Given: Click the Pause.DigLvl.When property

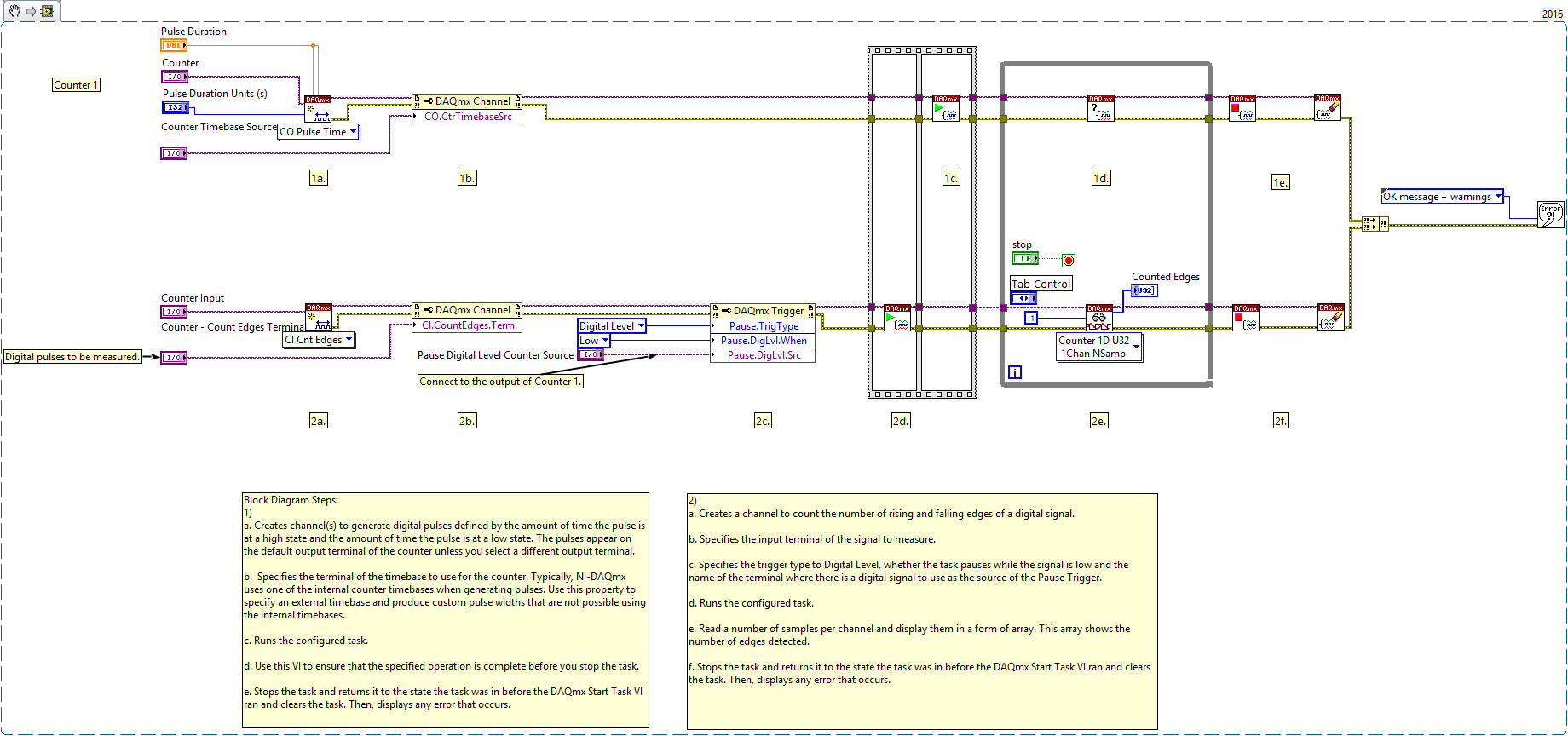Looking at the screenshot, I should click(763, 341).
